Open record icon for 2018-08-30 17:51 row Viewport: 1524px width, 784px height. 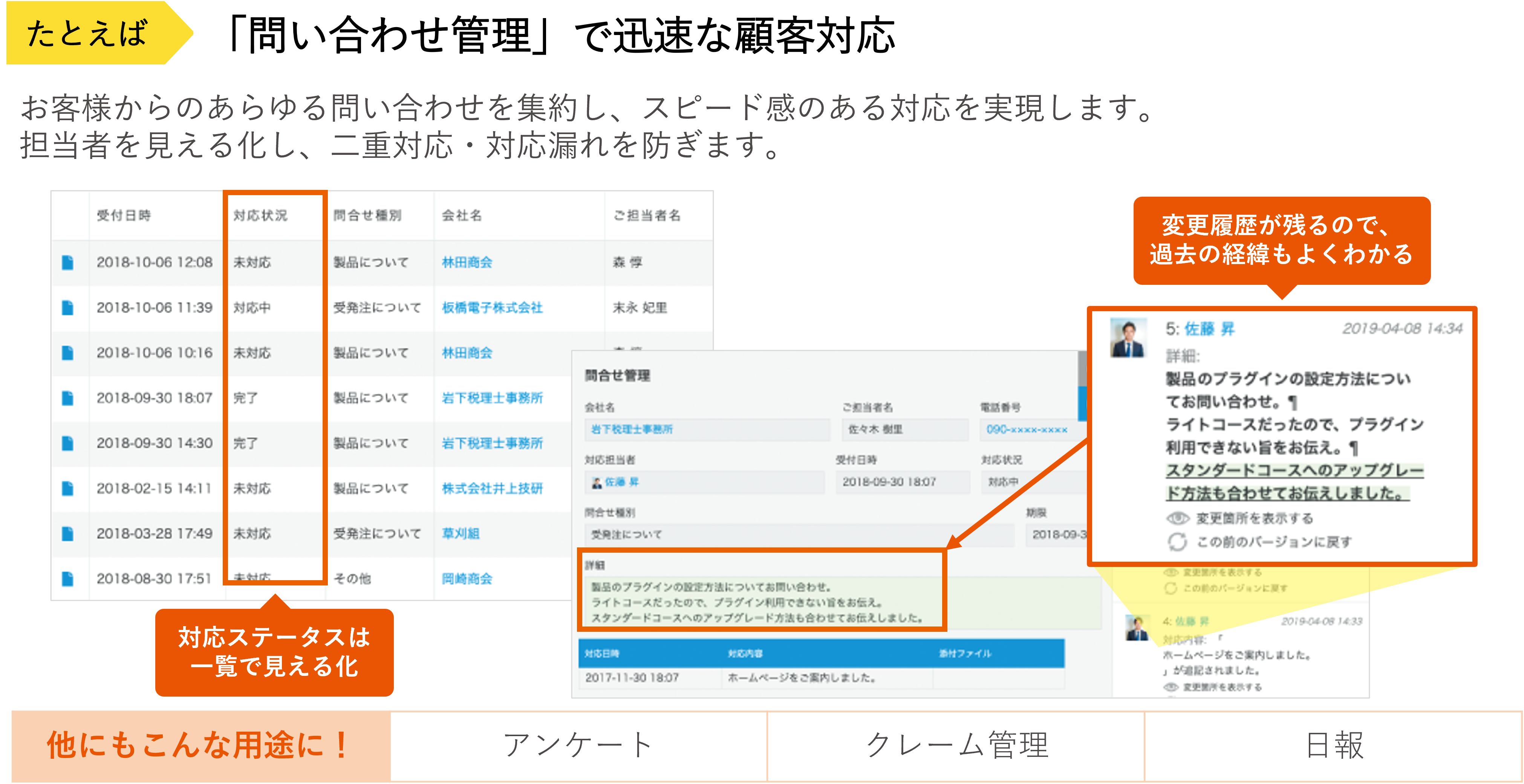[67, 579]
